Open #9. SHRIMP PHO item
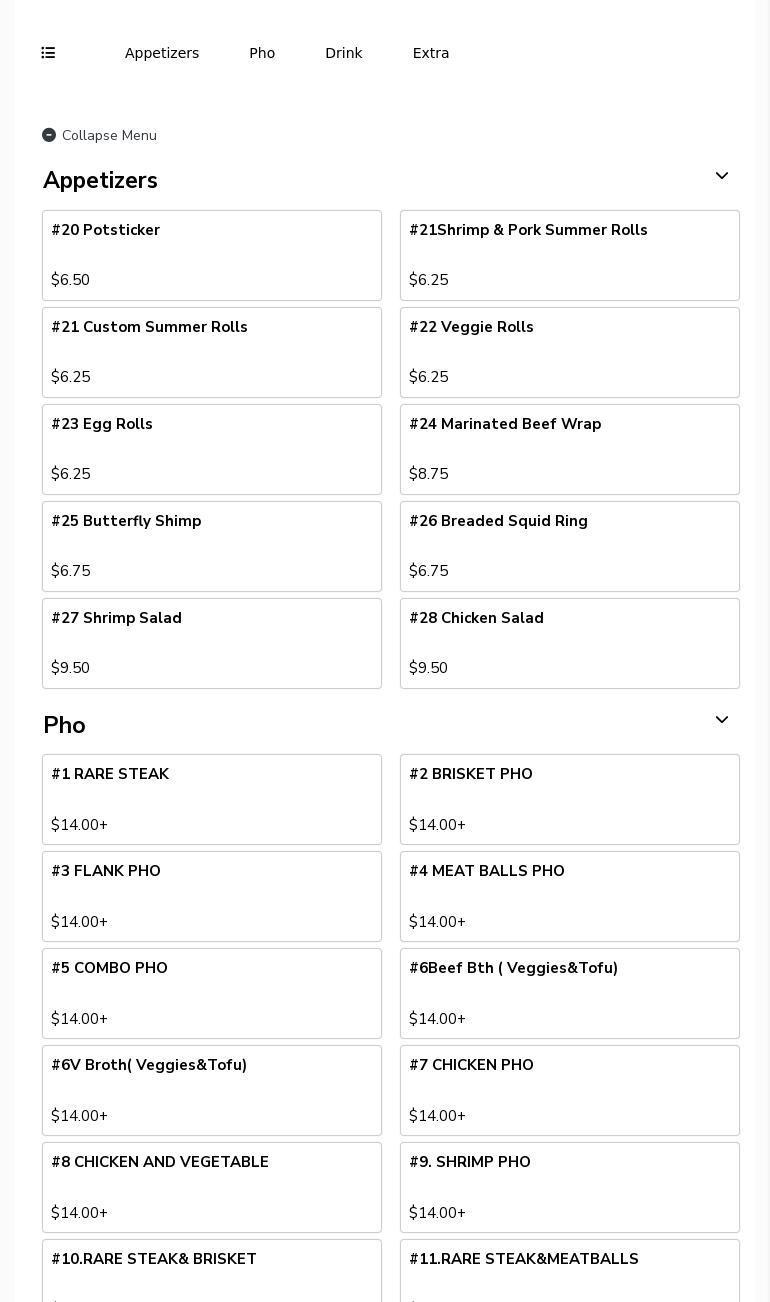This screenshot has width=770, height=1302. (x=570, y=1187)
